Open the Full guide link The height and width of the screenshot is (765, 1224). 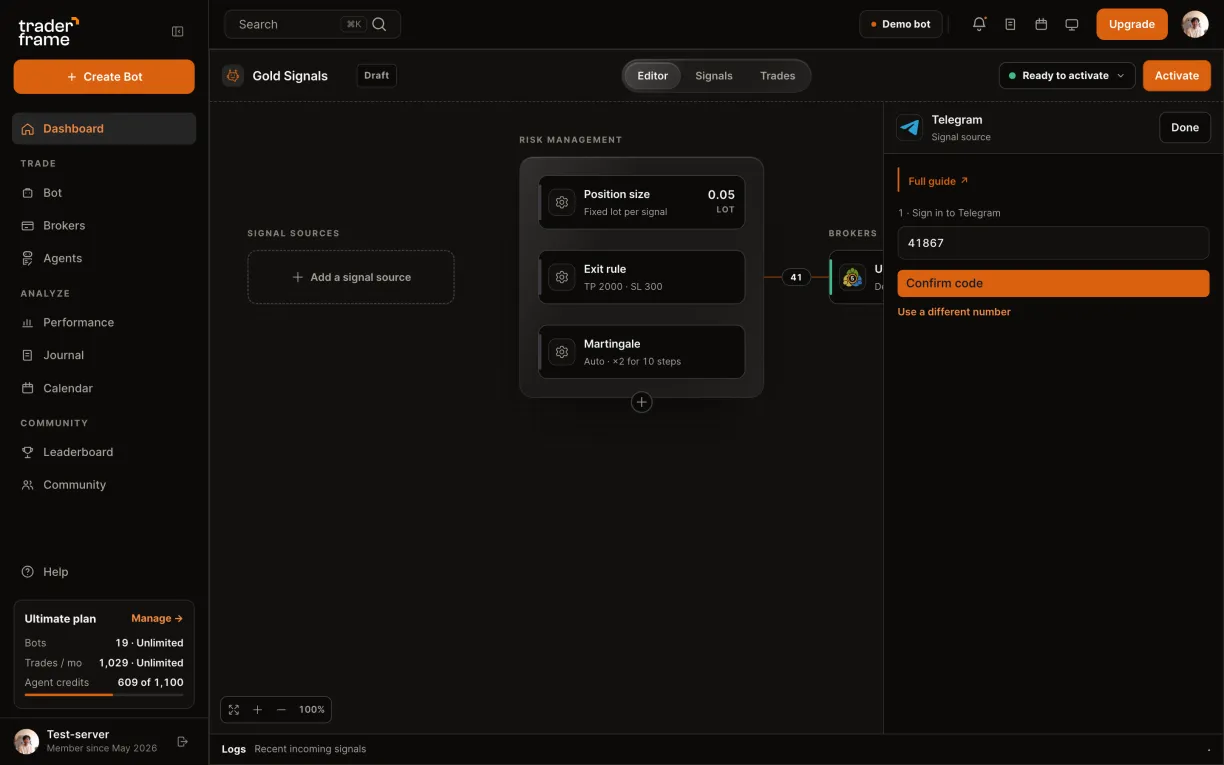[938, 181]
